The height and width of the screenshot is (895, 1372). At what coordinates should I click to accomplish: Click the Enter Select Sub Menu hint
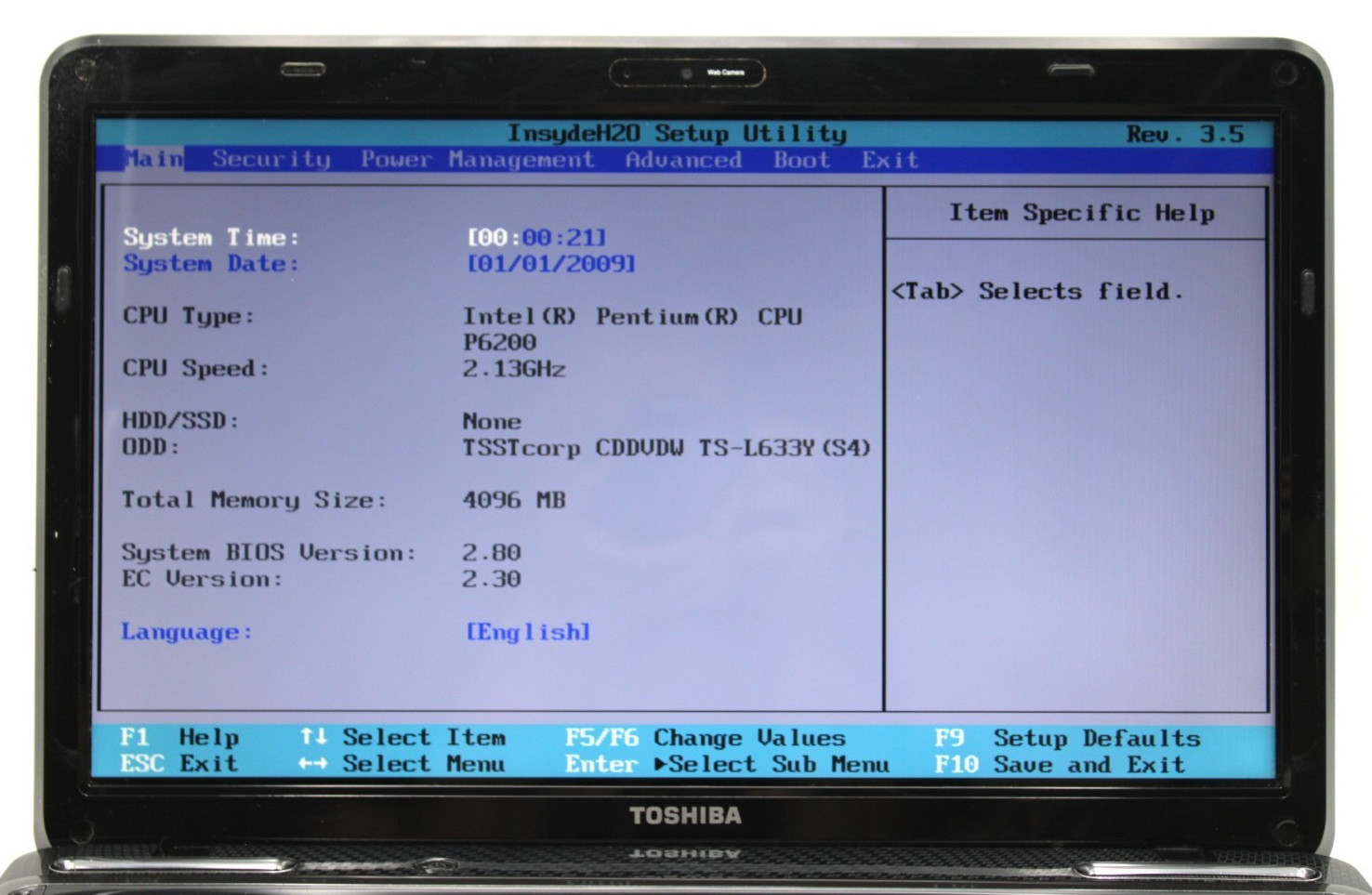click(727, 765)
